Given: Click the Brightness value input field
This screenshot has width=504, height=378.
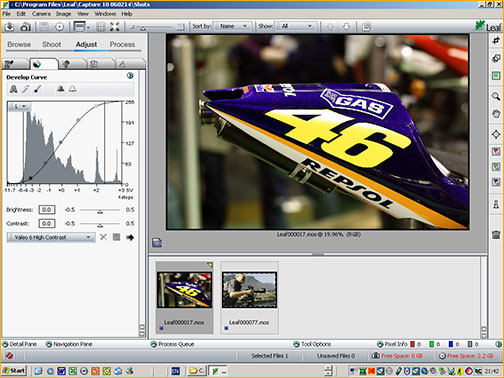Looking at the screenshot, I should [x=47, y=210].
